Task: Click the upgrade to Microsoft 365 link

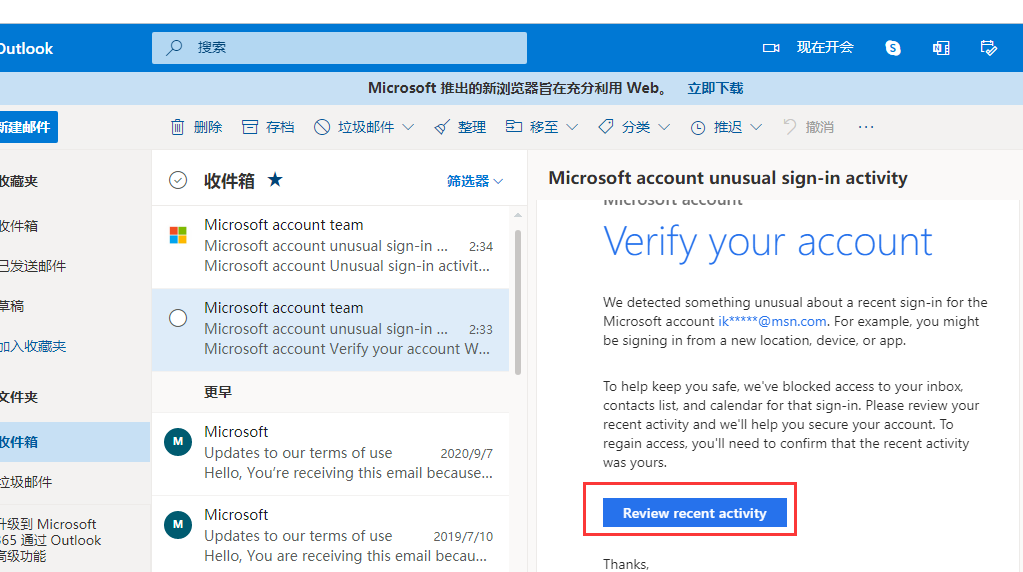Action: 50,540
